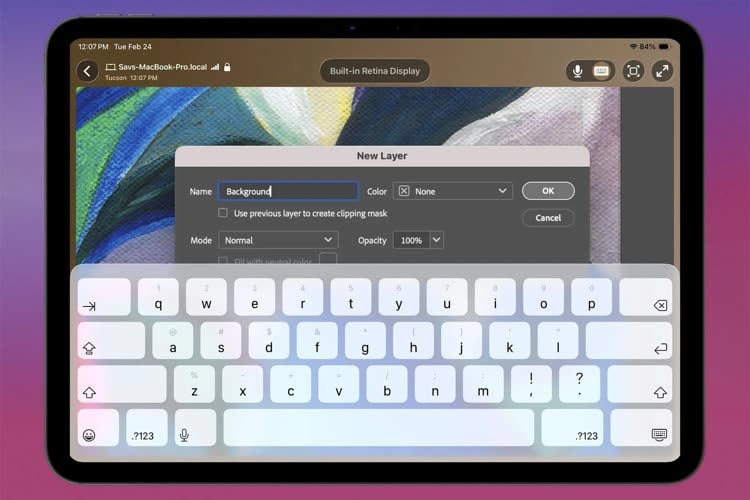Toggle the on-screen keyboard button in top bar
This screenshot has height=500, width=750.
click(x=601, y=71)
